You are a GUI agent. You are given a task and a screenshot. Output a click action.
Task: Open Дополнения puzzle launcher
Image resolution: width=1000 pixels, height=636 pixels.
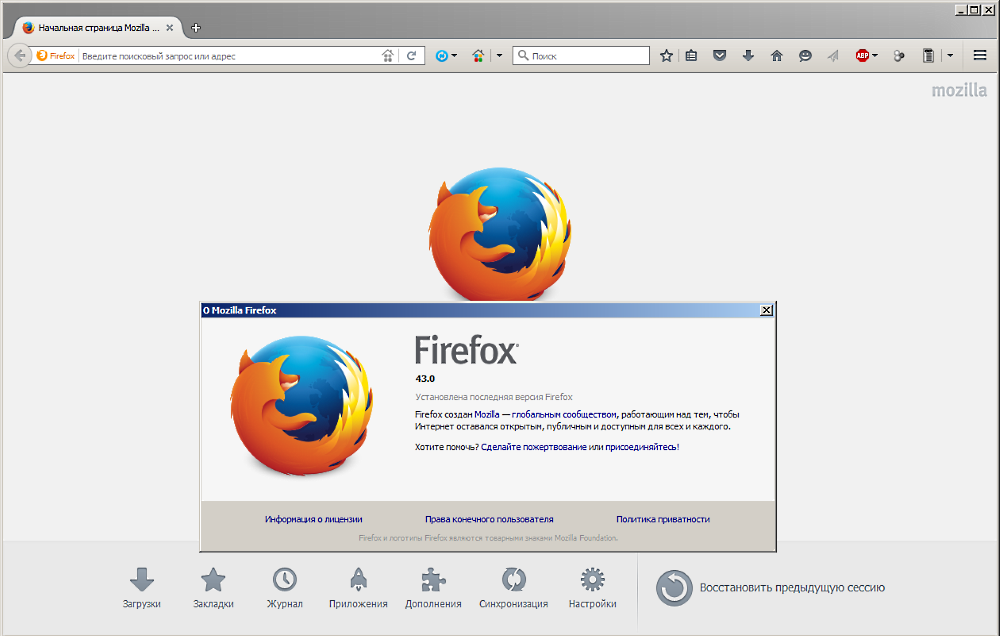433,588
